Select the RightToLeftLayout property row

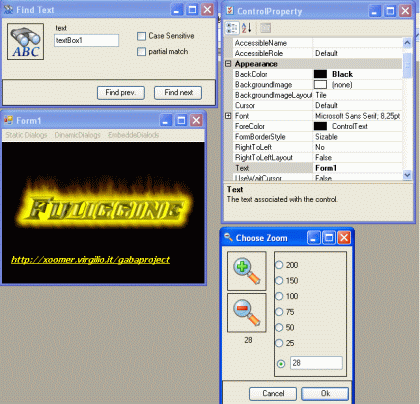317,157
